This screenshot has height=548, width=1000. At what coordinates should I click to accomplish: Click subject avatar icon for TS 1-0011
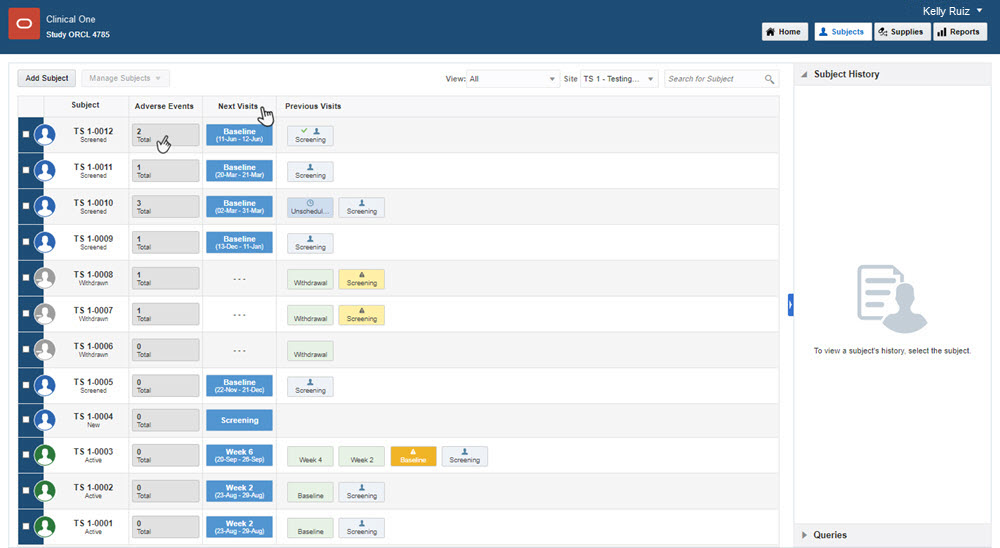coord(45,171)
